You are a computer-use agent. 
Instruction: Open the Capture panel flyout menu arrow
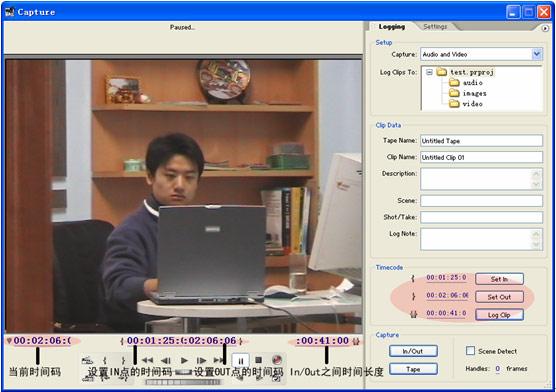(x=545, y=28)
